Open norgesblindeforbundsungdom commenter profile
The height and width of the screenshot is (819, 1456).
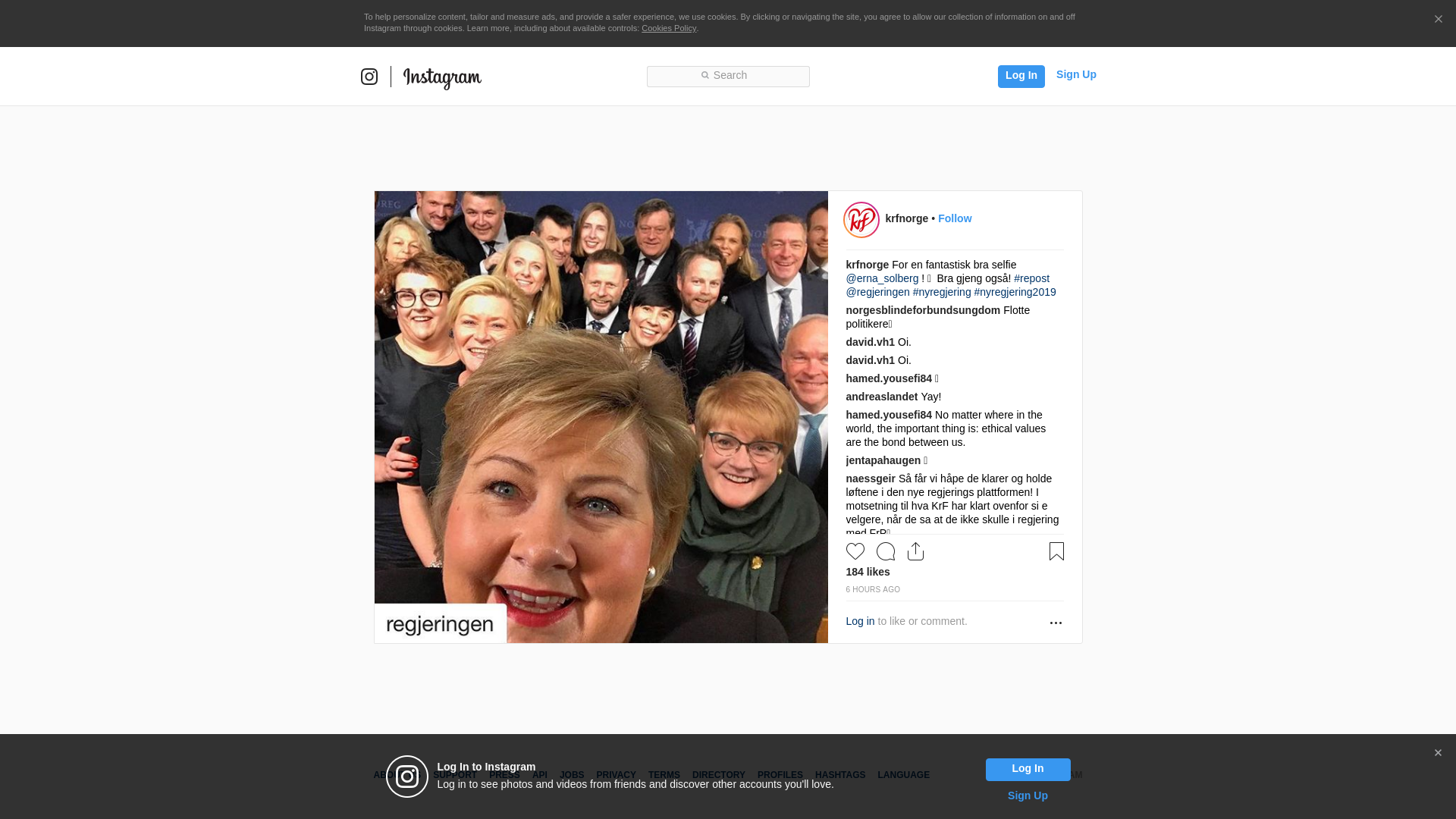point(923,310)
